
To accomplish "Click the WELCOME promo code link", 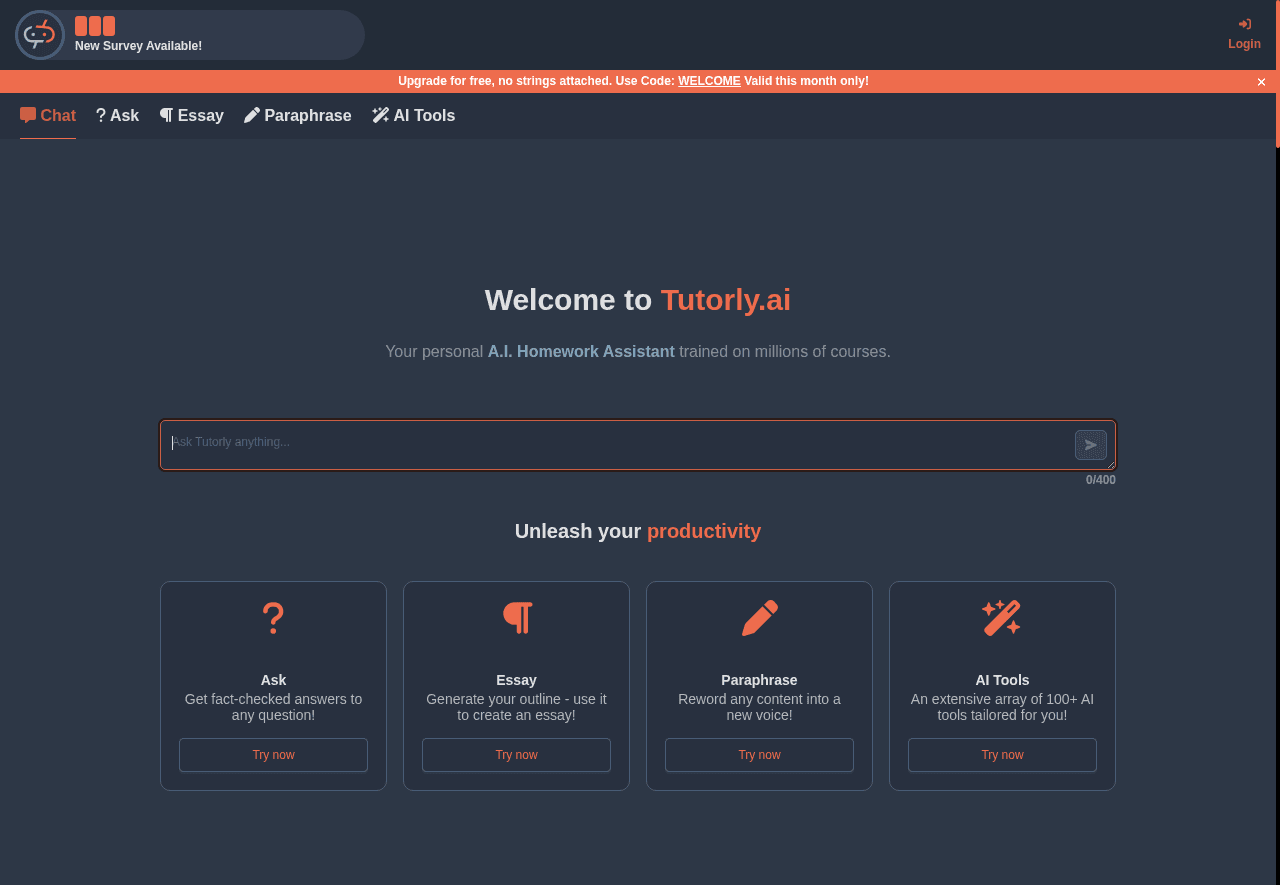I will pos(709,81).
